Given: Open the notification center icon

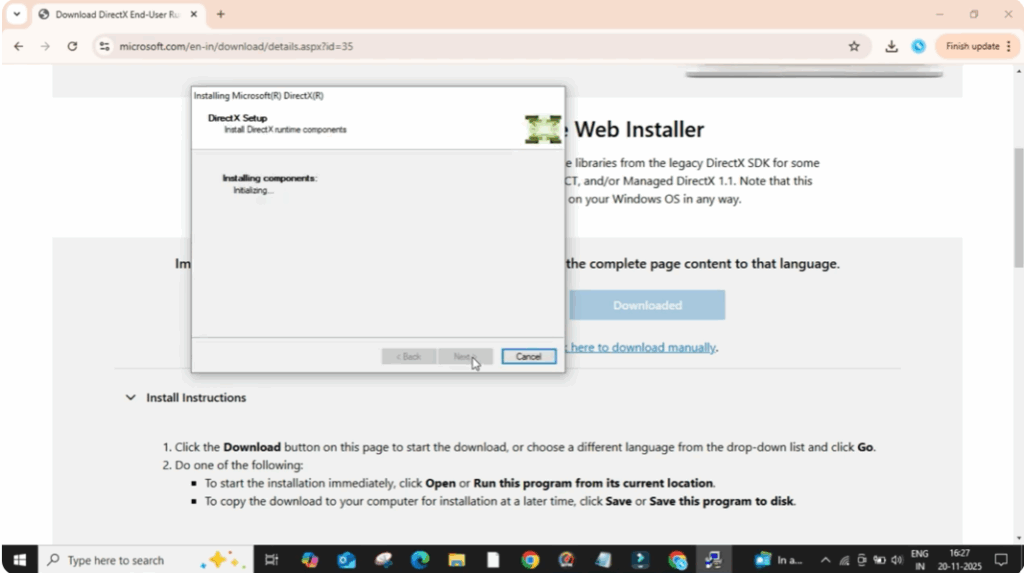Looking at the screenshot, I should point(1001,560).
